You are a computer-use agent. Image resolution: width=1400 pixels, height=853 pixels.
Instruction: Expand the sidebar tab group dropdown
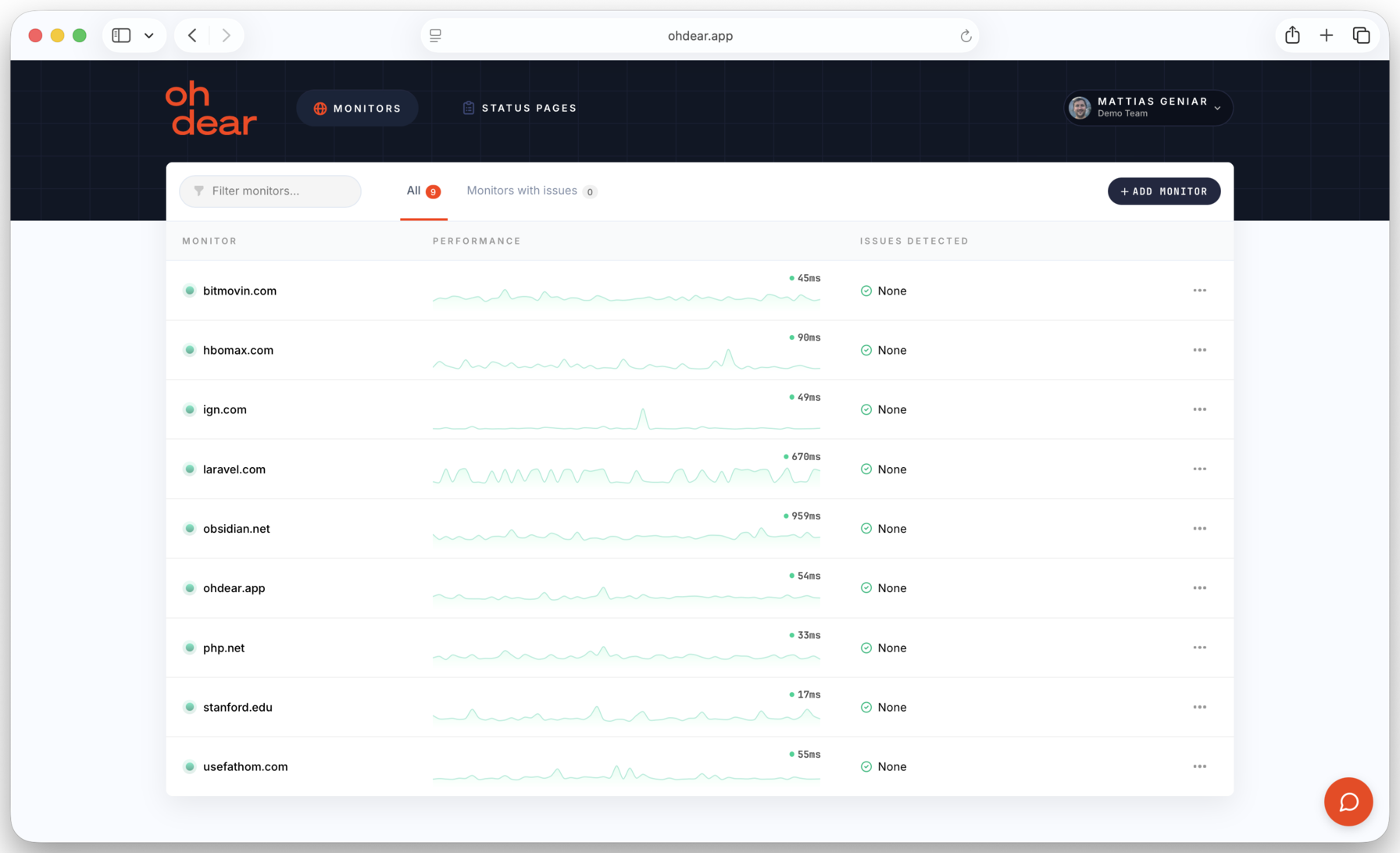[x=149, y=35]
